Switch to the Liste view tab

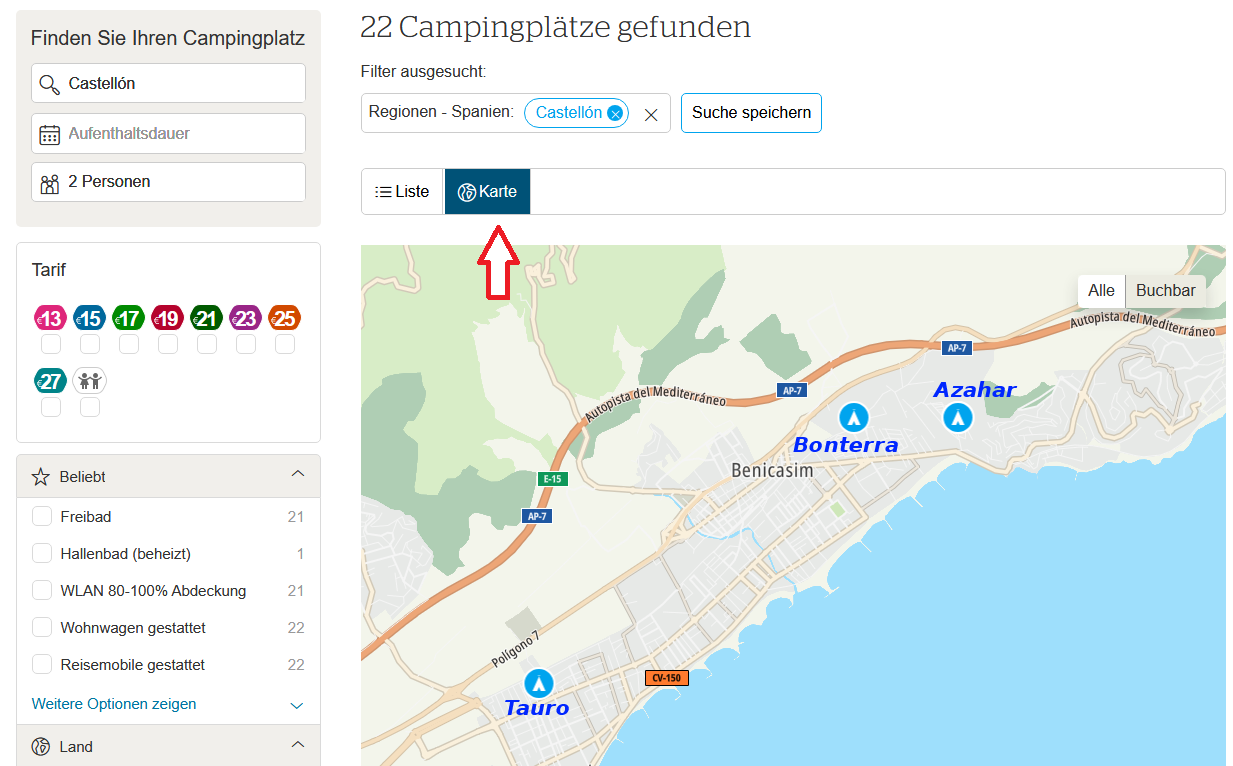402,192
